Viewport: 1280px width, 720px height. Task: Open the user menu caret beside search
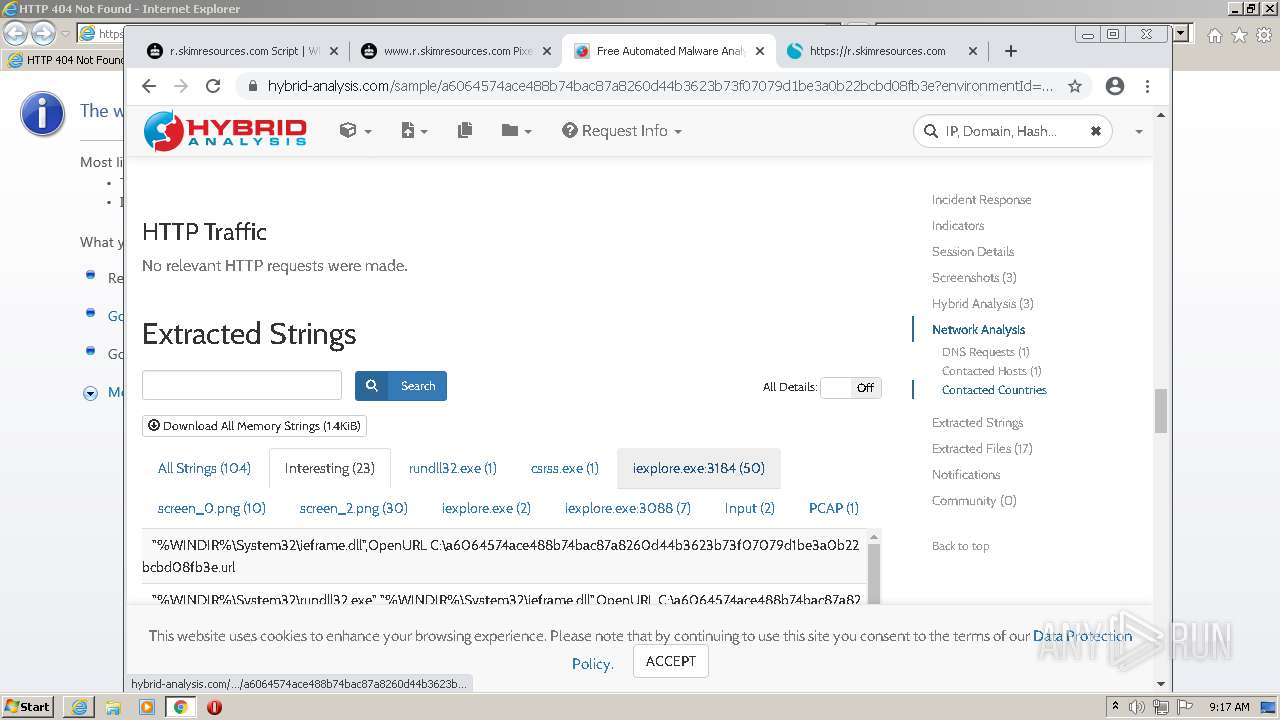[1138, 131]
